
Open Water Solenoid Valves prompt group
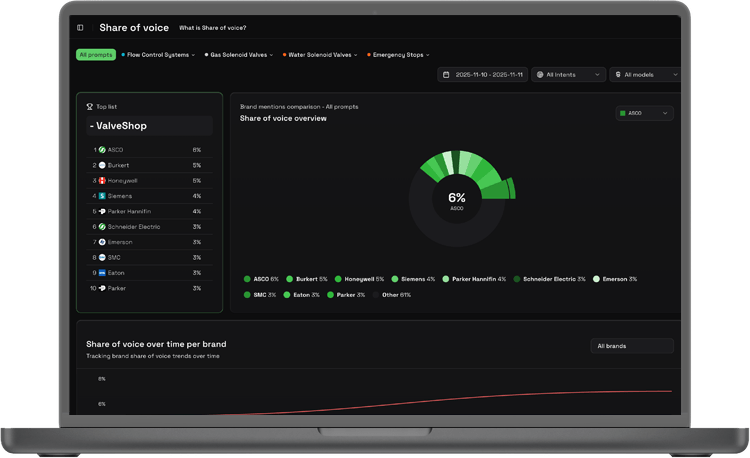pos(320,55)
